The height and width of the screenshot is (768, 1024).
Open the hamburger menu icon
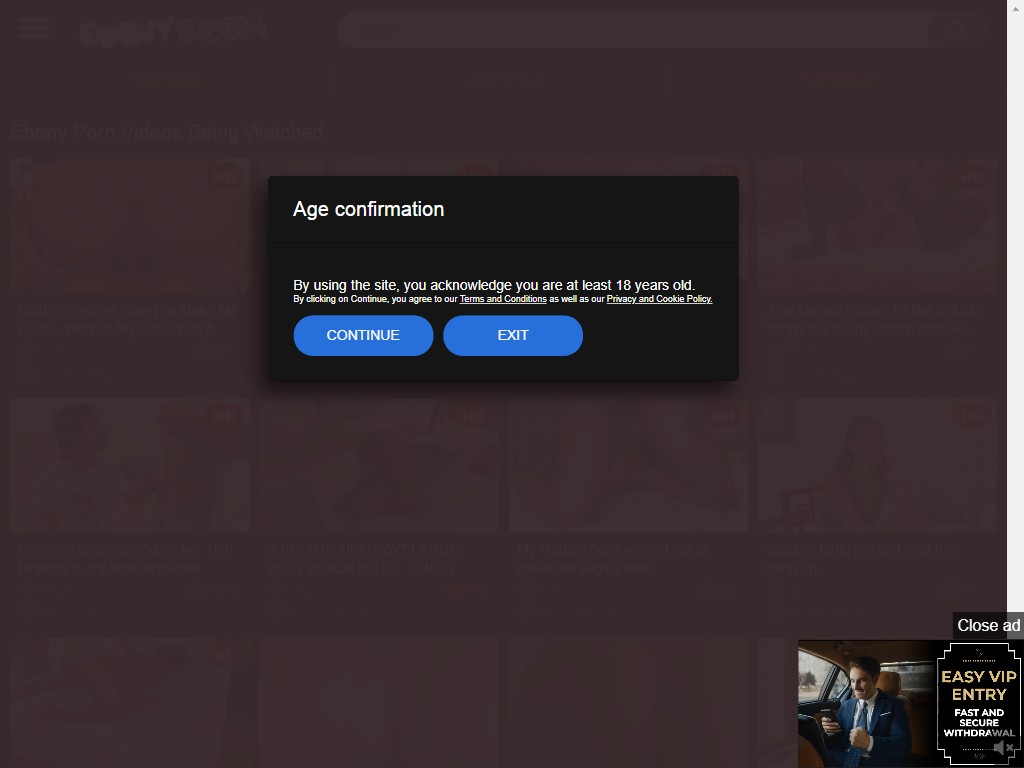point(34,28)
